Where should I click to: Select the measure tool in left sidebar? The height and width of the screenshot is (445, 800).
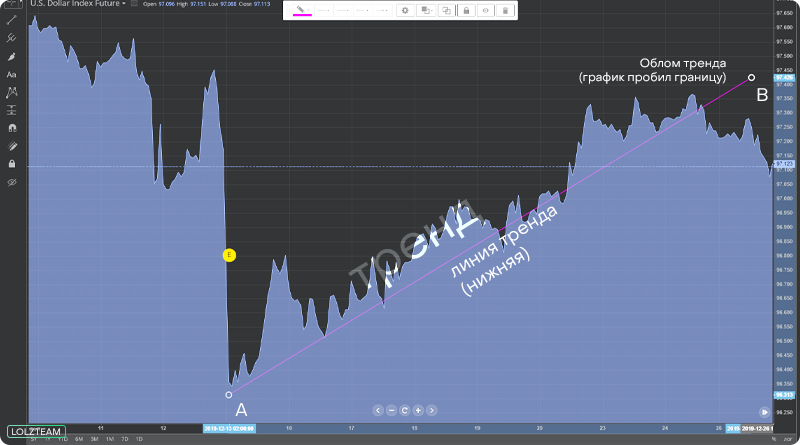point(11,110)
